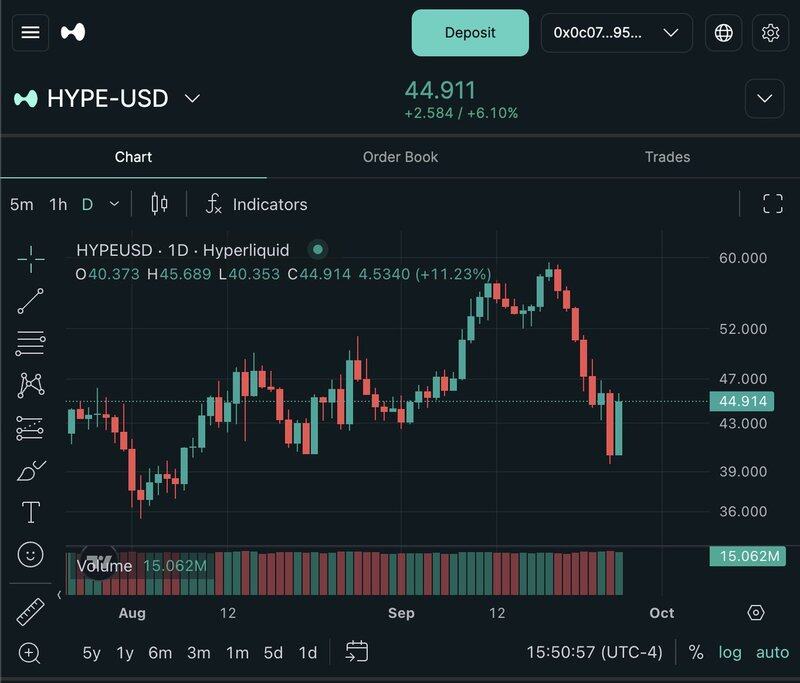This screenshot has width=800, height=683.
Task: Set chart range to 1y
Action: click(x=125, y=653)
